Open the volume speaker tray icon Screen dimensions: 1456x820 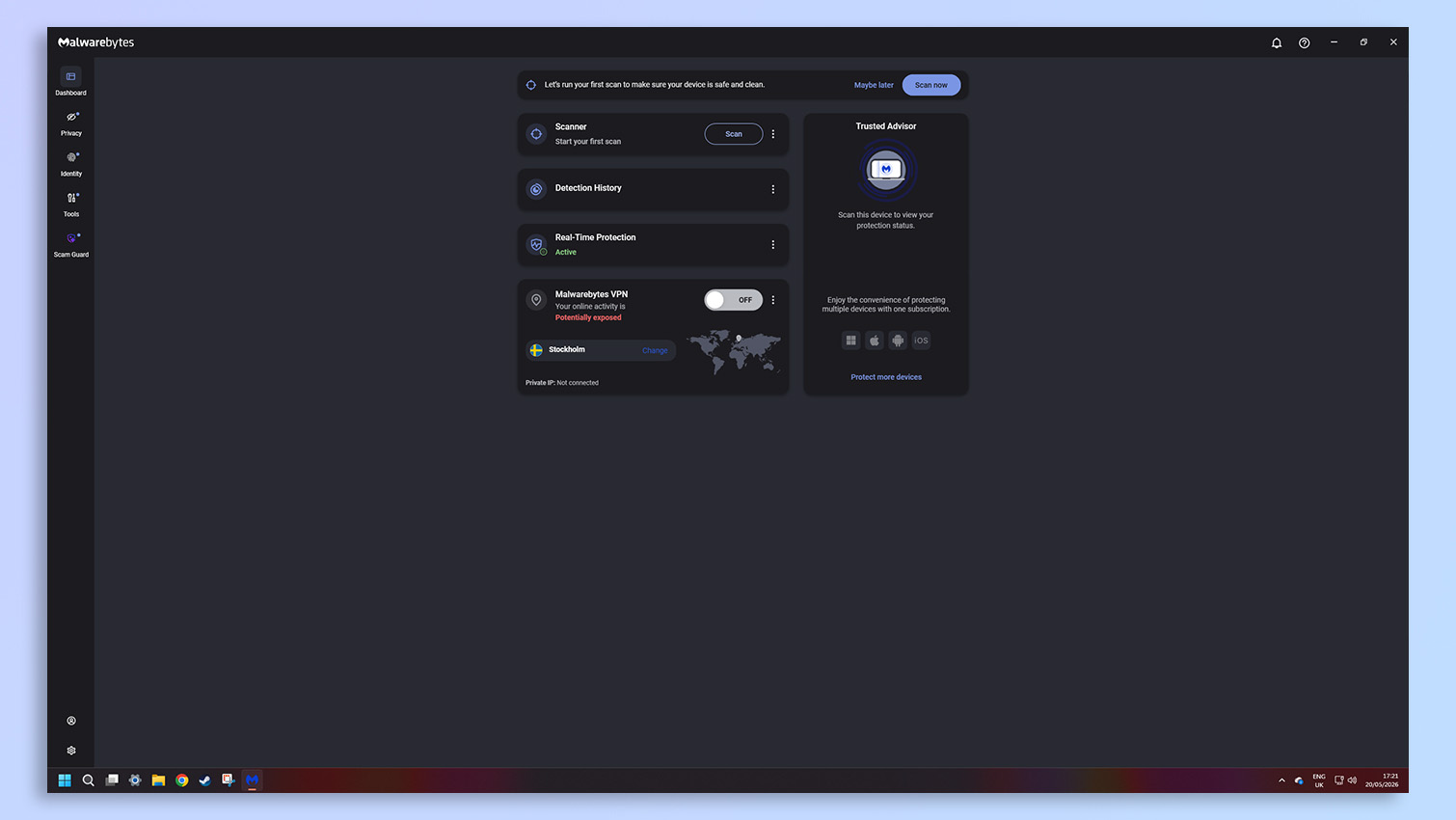(x=1352, y=780)
